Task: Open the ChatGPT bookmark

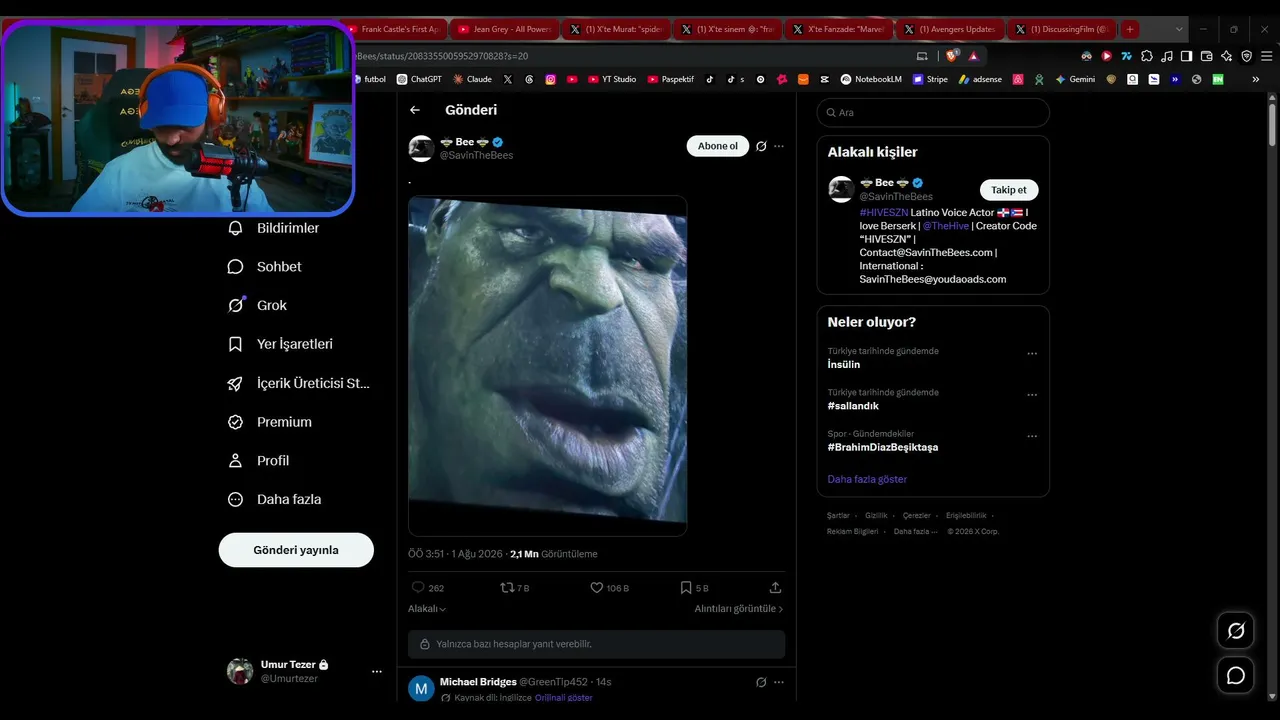Action: [x=419, y=79]
